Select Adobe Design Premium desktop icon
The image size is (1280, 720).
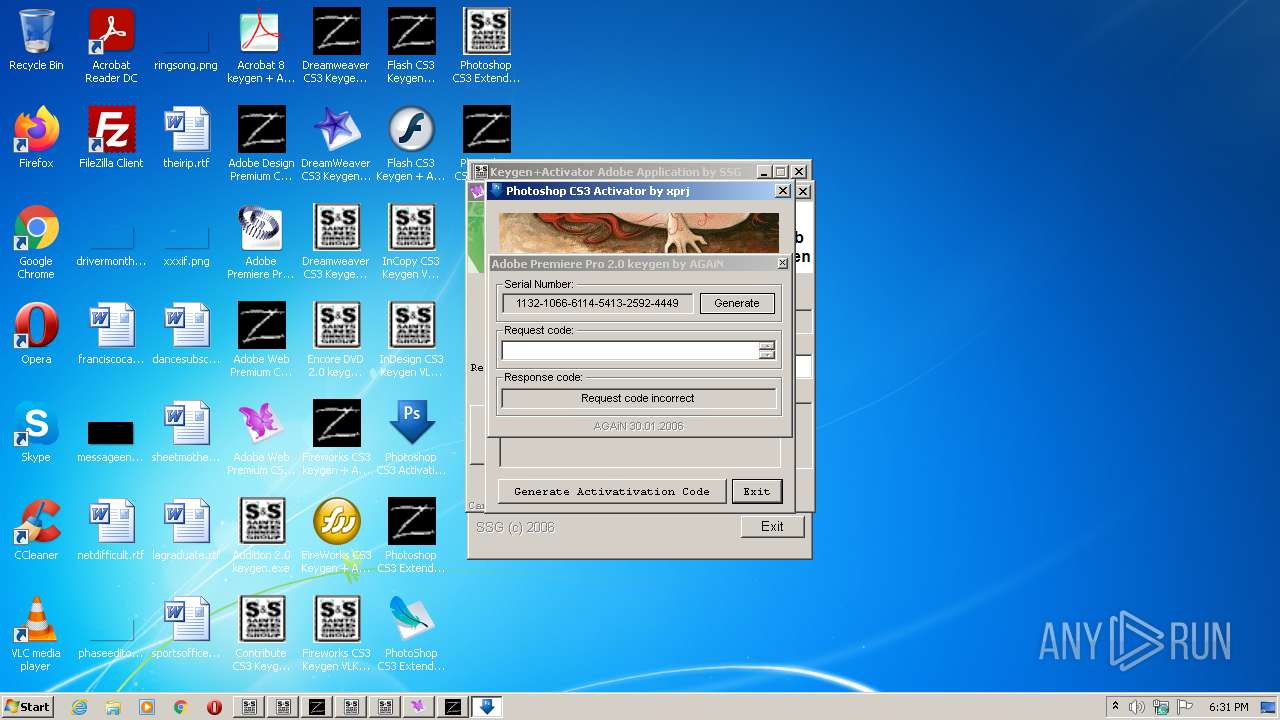click(261, 143)
